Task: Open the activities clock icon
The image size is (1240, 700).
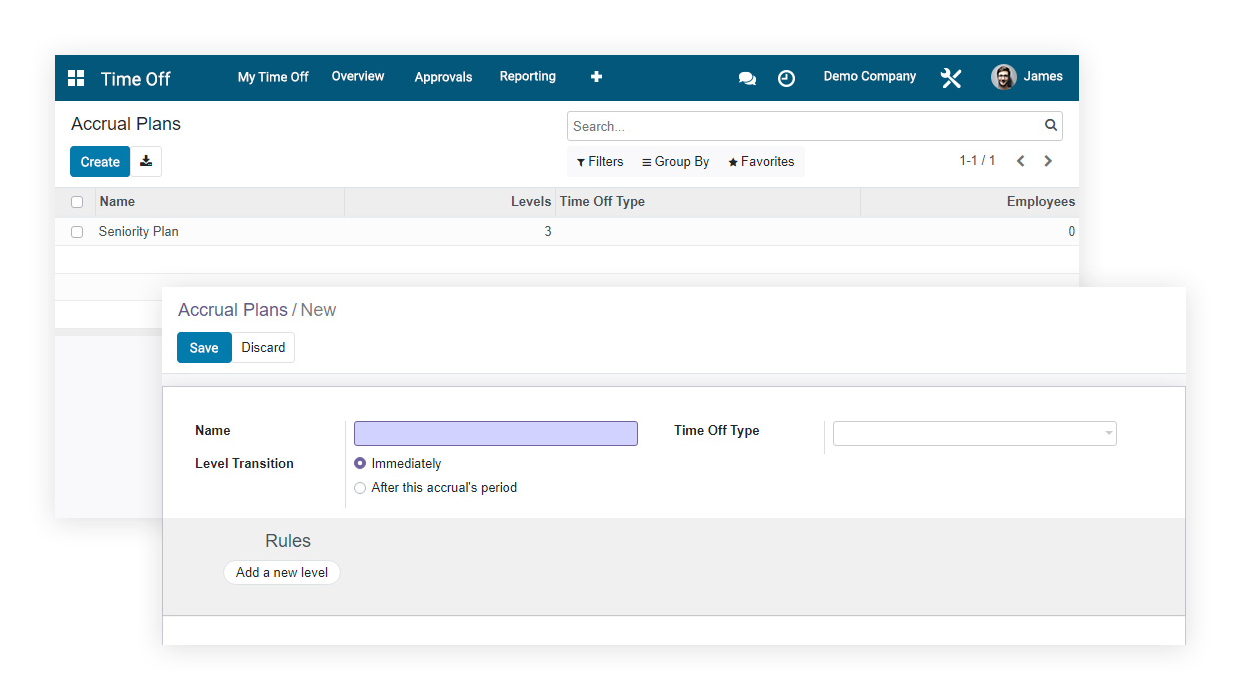Action: [787, 78]
